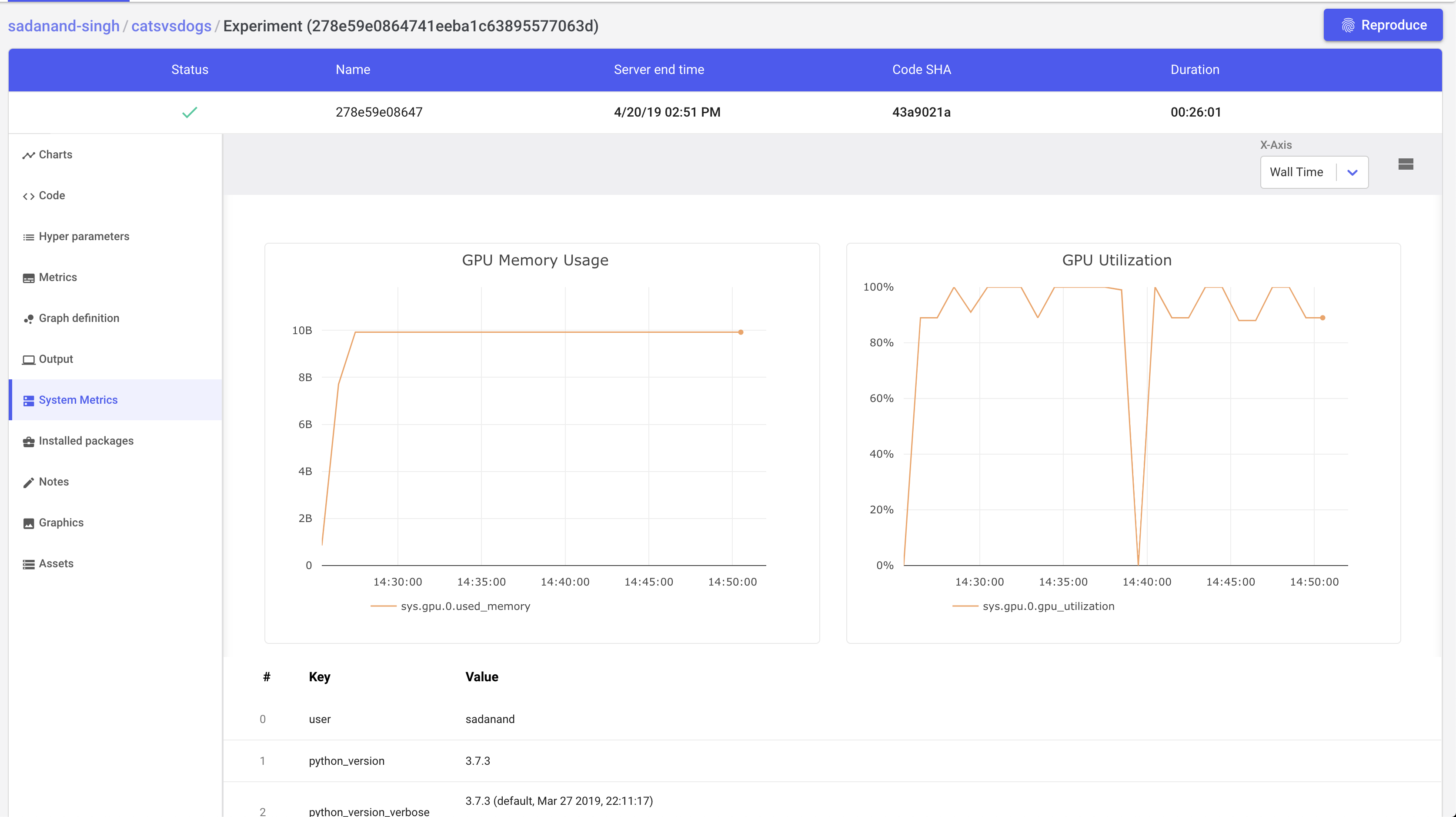Click the Graphics image icon
The width and height of the screenshot is (1456, 817).
[x=28, y=523]
